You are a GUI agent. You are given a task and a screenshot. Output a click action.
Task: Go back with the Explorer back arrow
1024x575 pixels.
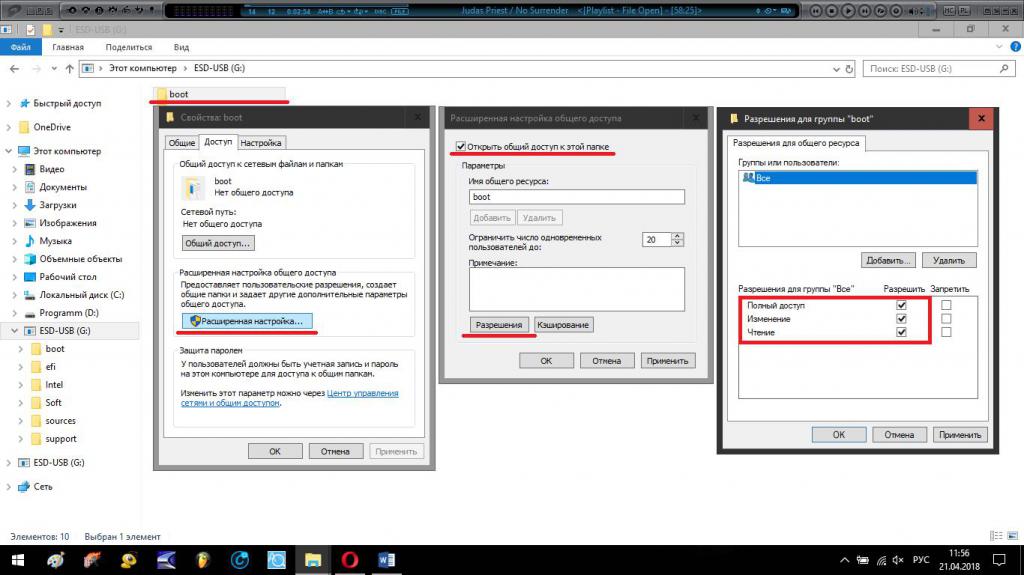pos(14,68)
